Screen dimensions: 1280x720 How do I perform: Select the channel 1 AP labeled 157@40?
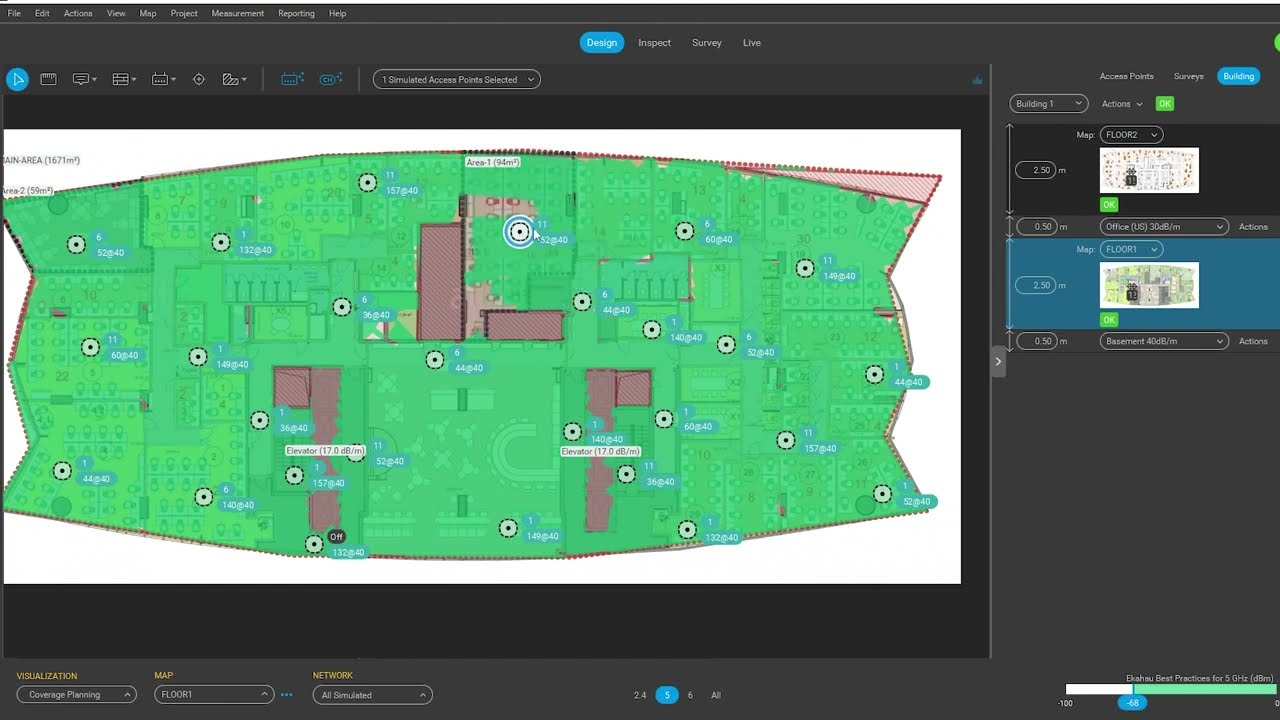pyautogui.click(x=294, y=476)
